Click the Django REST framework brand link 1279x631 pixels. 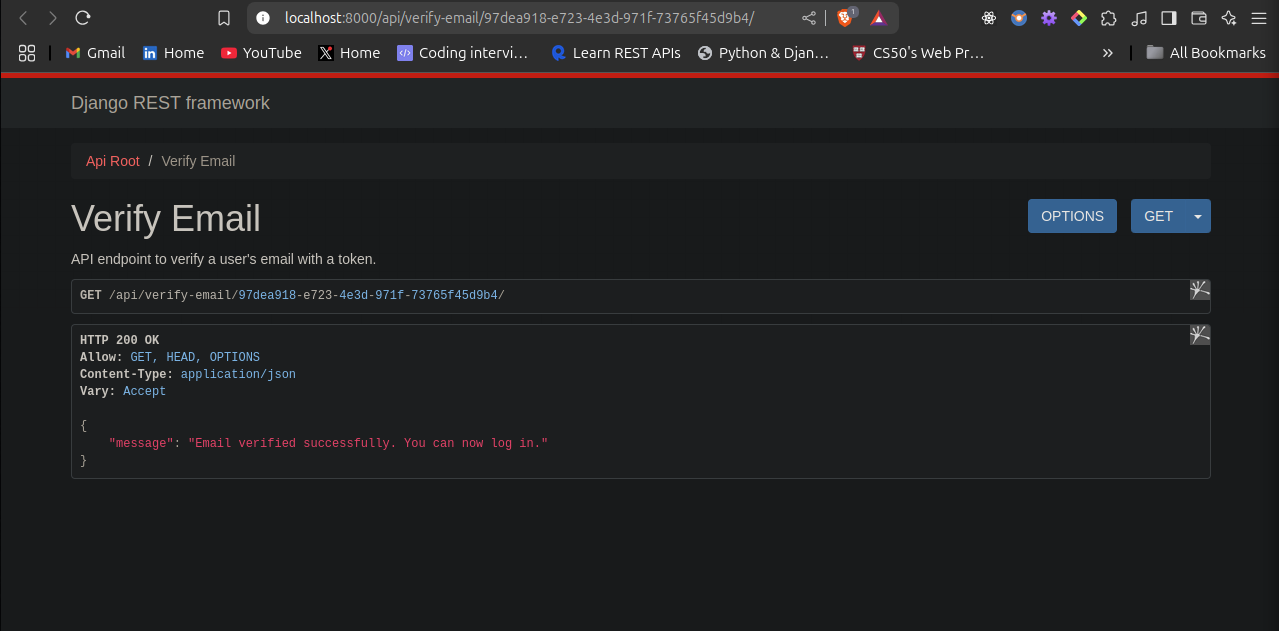170,103
